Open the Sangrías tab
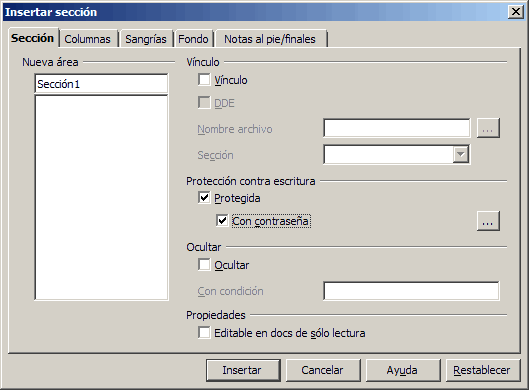 pos(146,39)
